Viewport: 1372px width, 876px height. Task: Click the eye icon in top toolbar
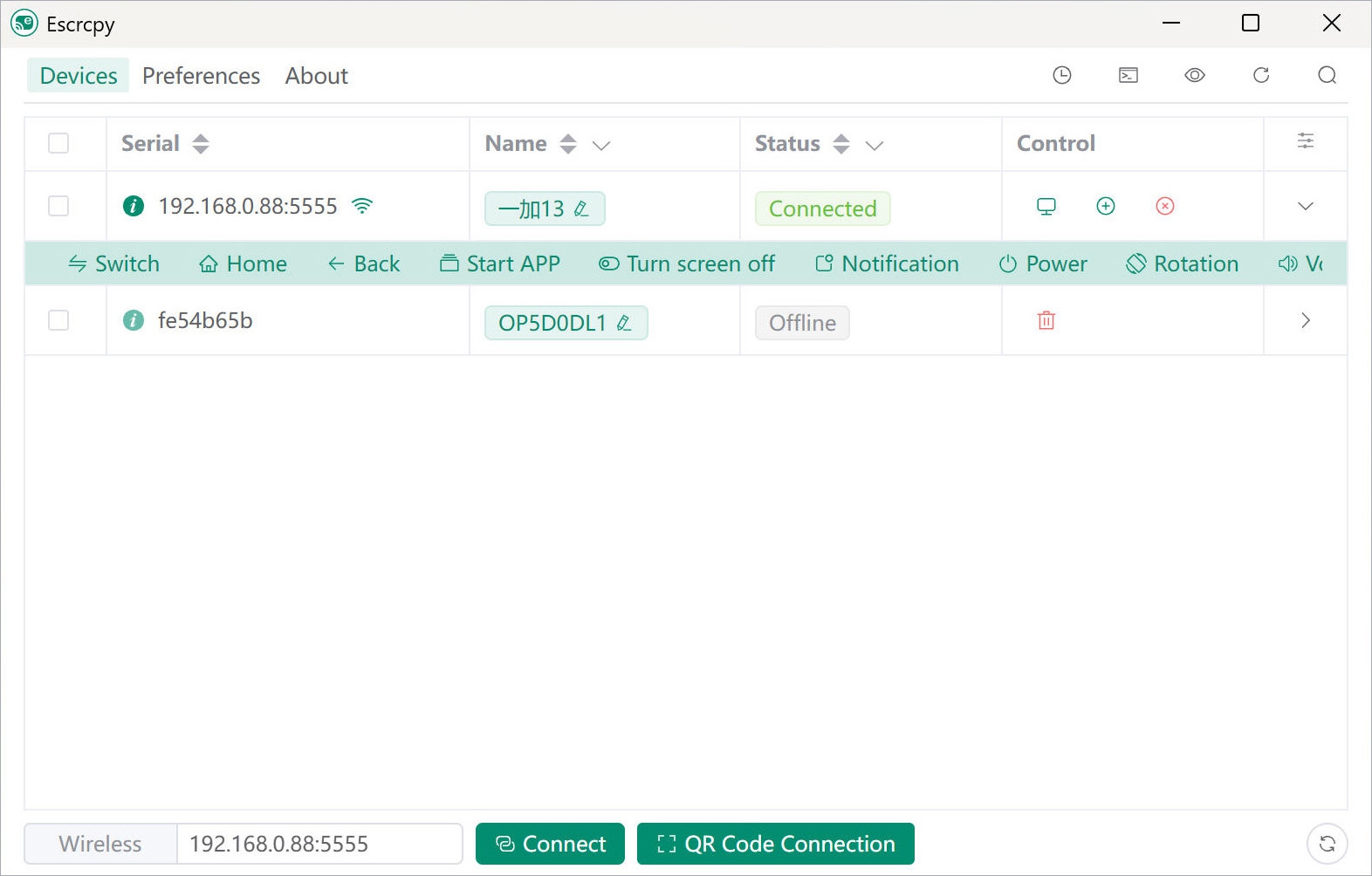coord(1195,75)
